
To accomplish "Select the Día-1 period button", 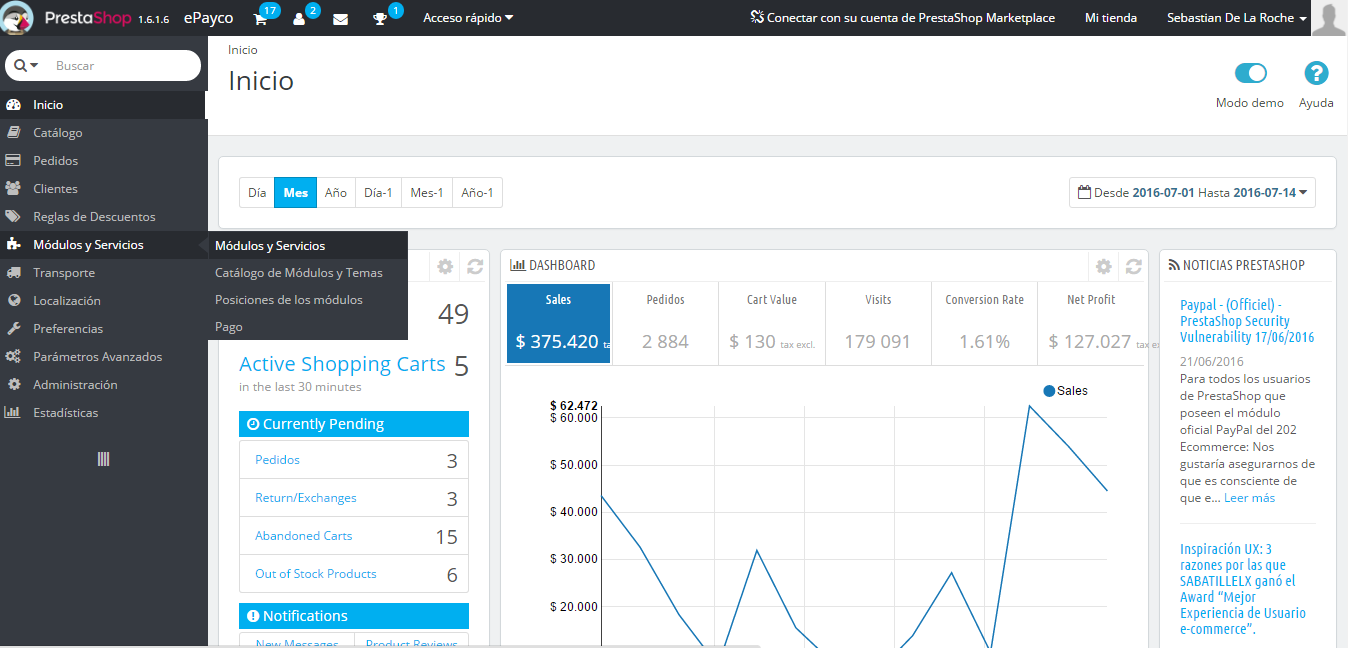I will (x=378, y=193).
